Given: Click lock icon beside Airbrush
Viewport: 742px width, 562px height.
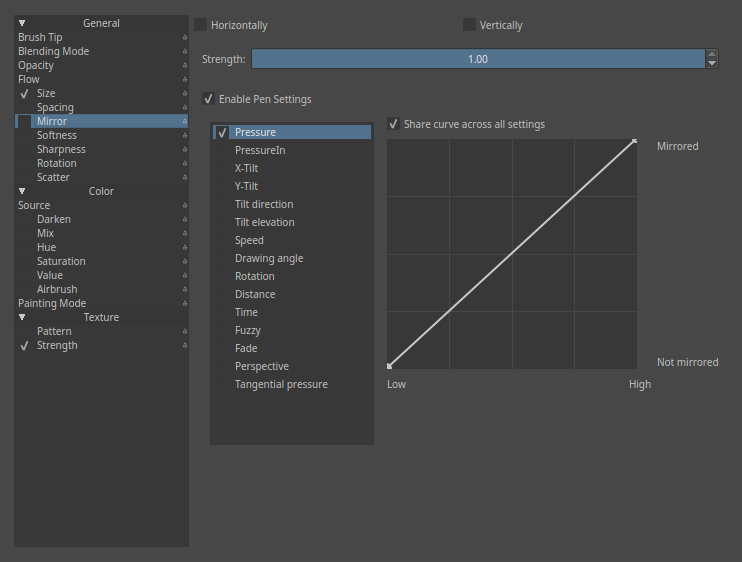Looking at the screenshot, I should coord(185,290).
